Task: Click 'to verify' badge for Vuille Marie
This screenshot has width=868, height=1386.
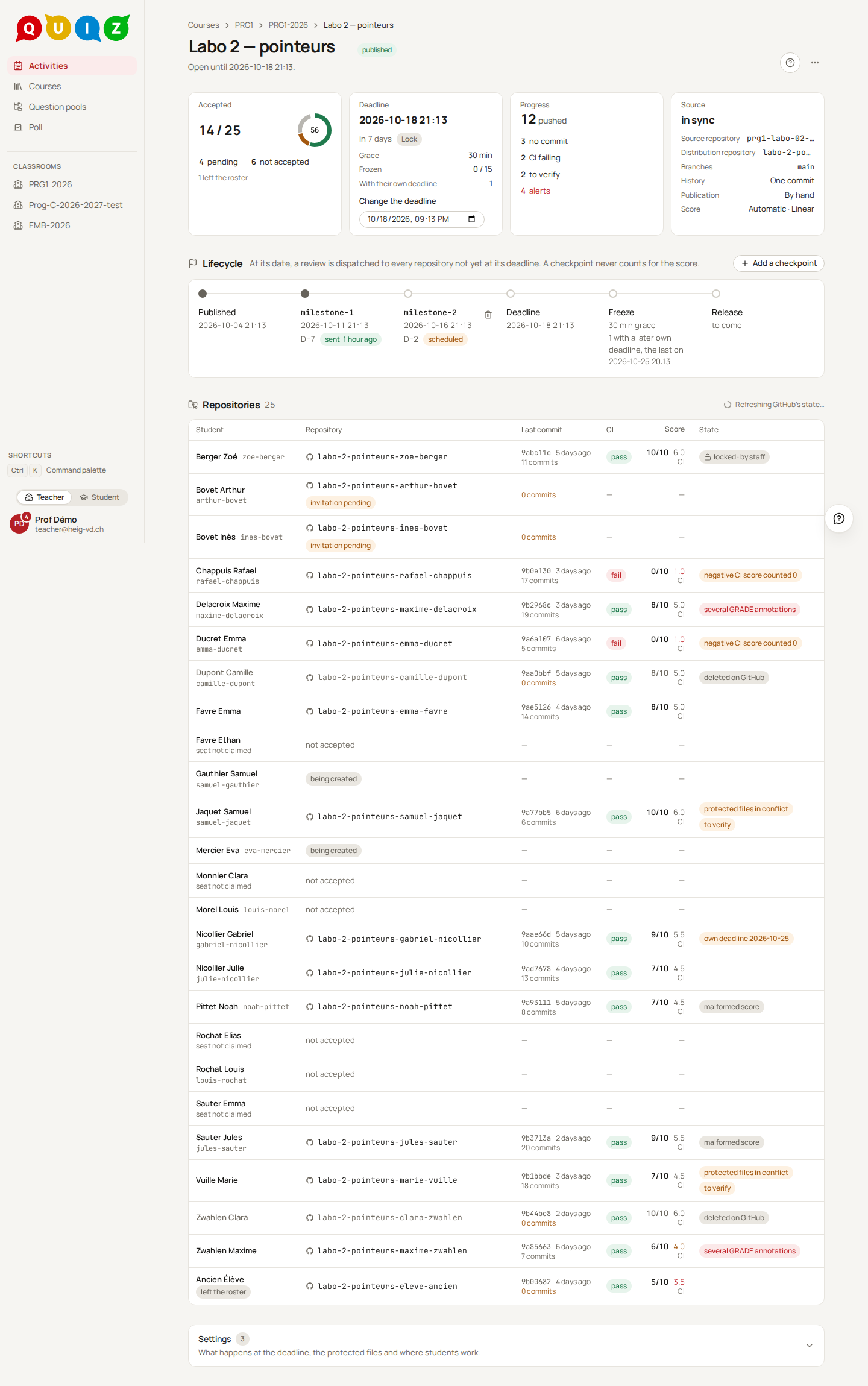Action: point(717,1188)
